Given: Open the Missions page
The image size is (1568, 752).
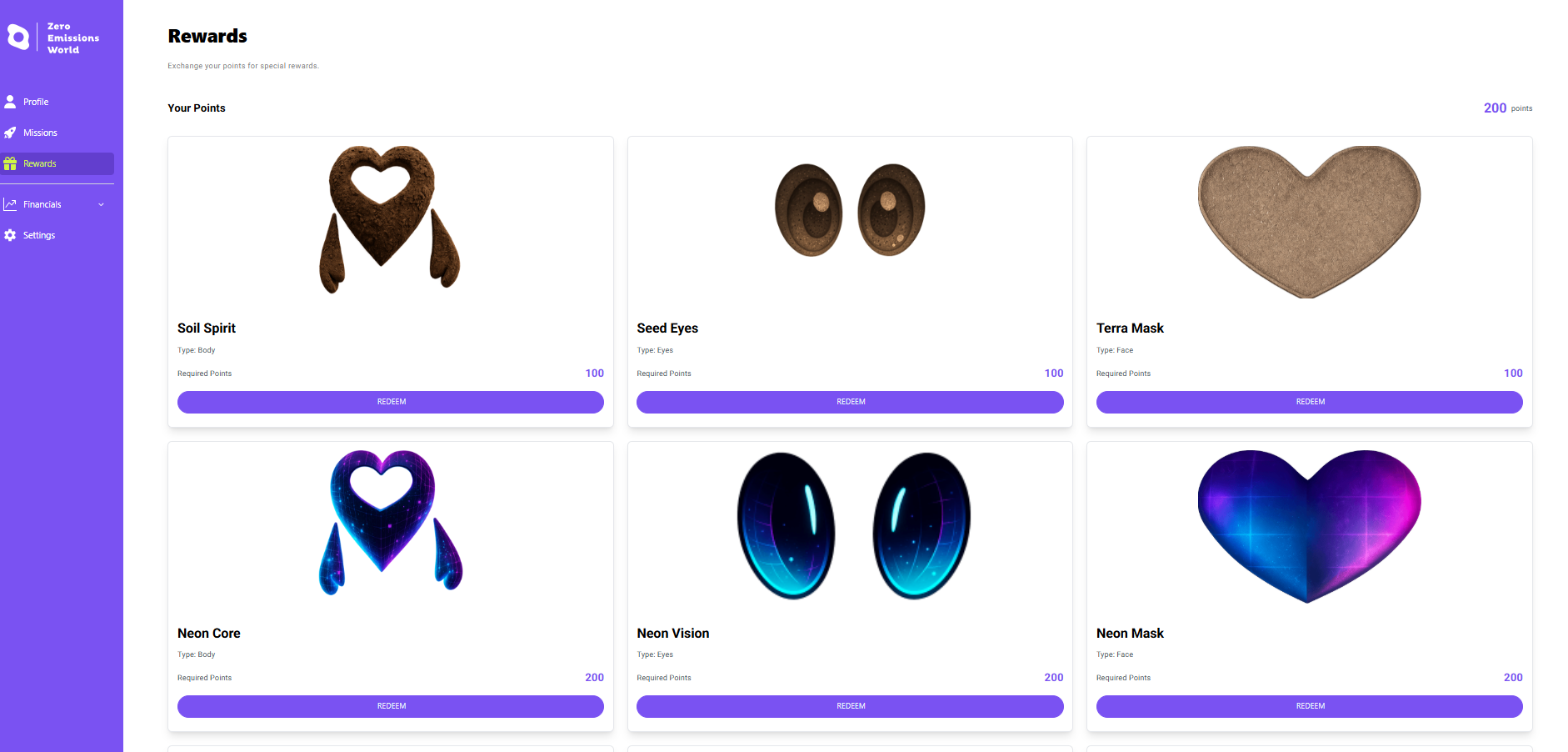Looking at the screenshot, I should [40, 133].
